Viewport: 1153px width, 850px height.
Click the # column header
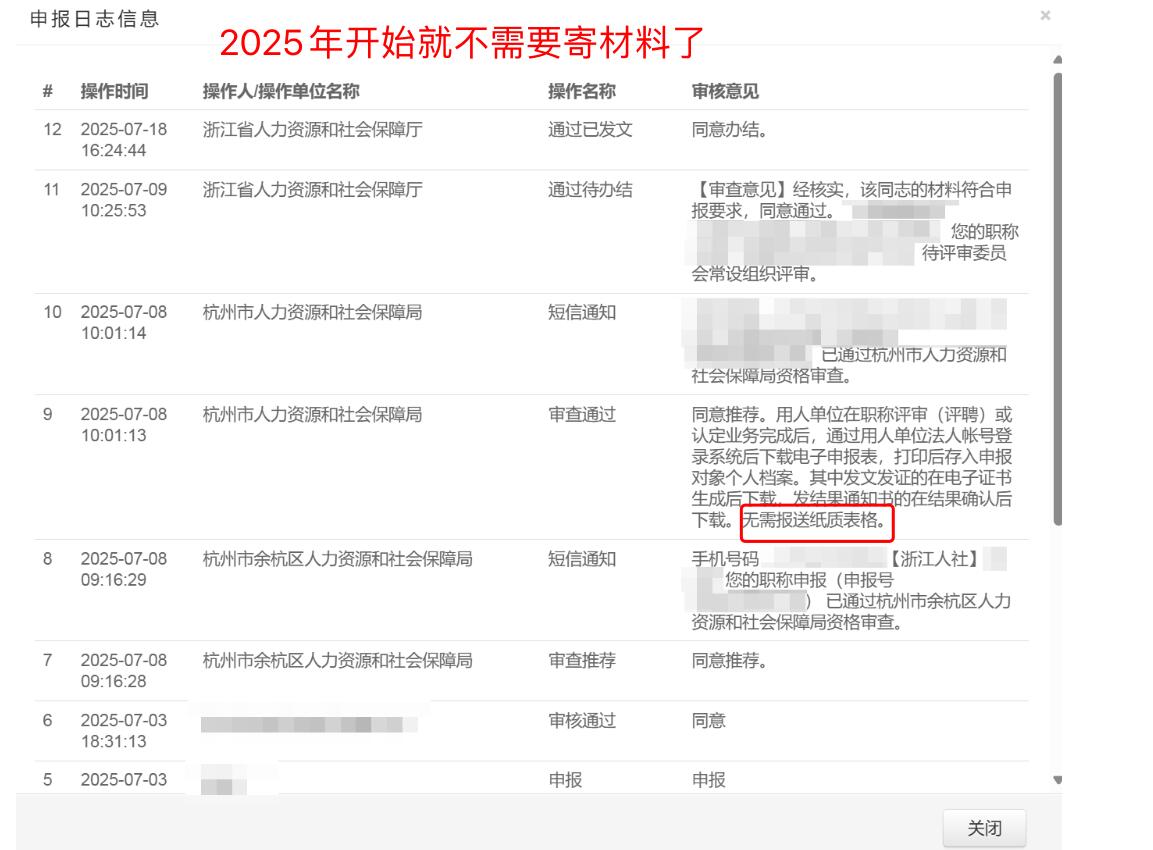coord(48,92)
